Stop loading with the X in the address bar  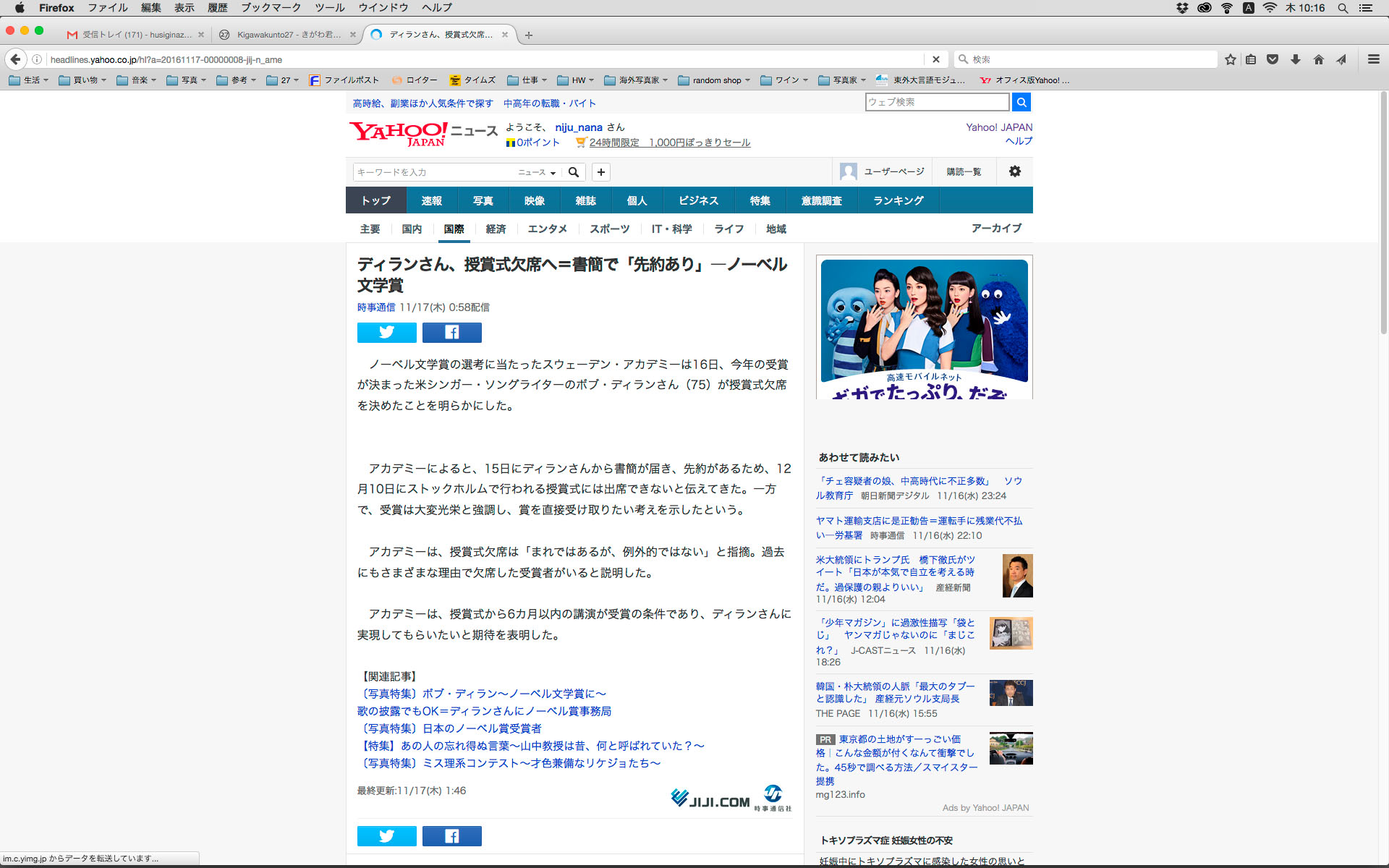click(935, 59)
